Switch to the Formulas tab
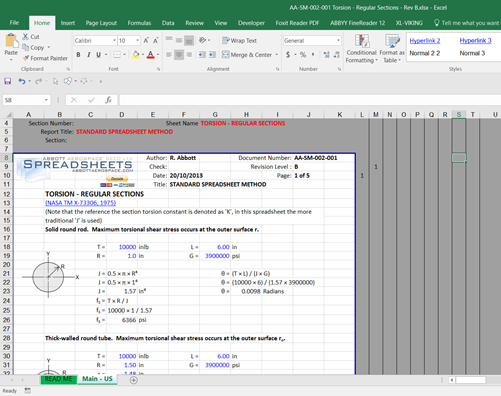The width and height of the screenshot is (501, 396). 139,23
